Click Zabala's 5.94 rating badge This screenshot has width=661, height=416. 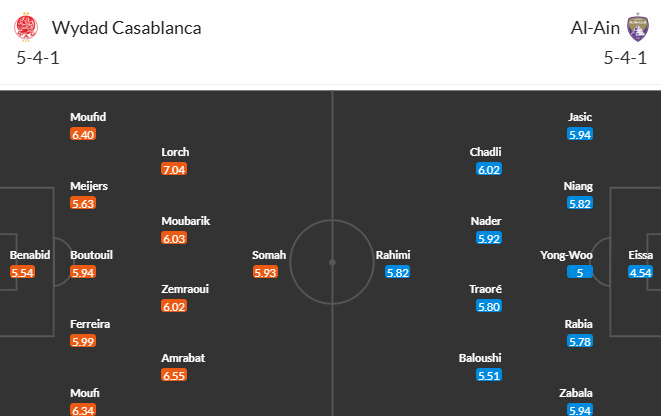pyautogui.click(x=580, y=410)
